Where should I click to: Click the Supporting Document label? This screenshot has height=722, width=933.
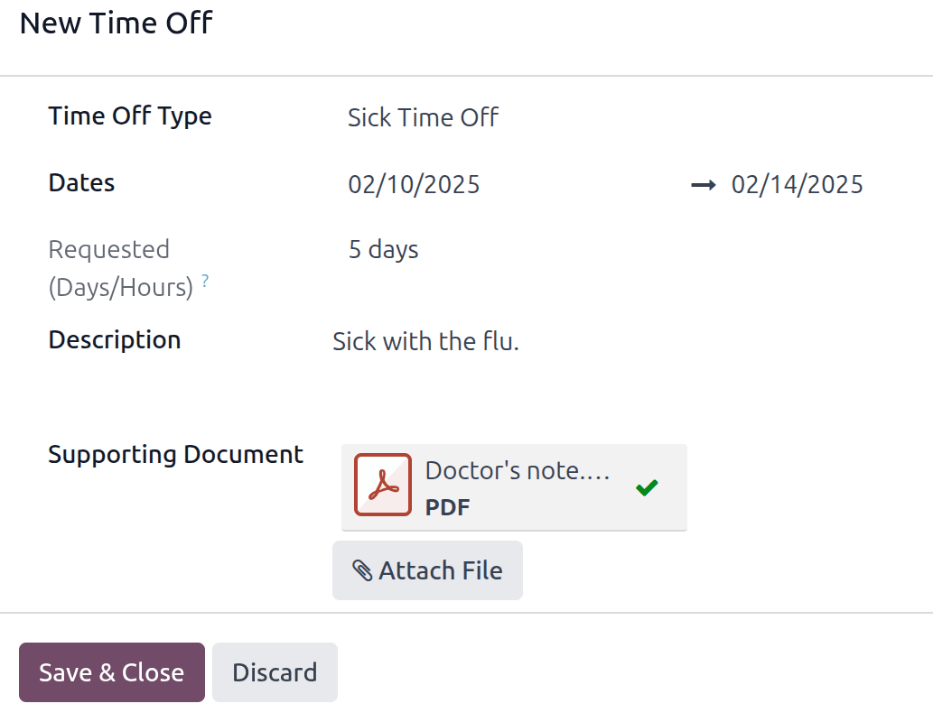(x=176, y=454)
